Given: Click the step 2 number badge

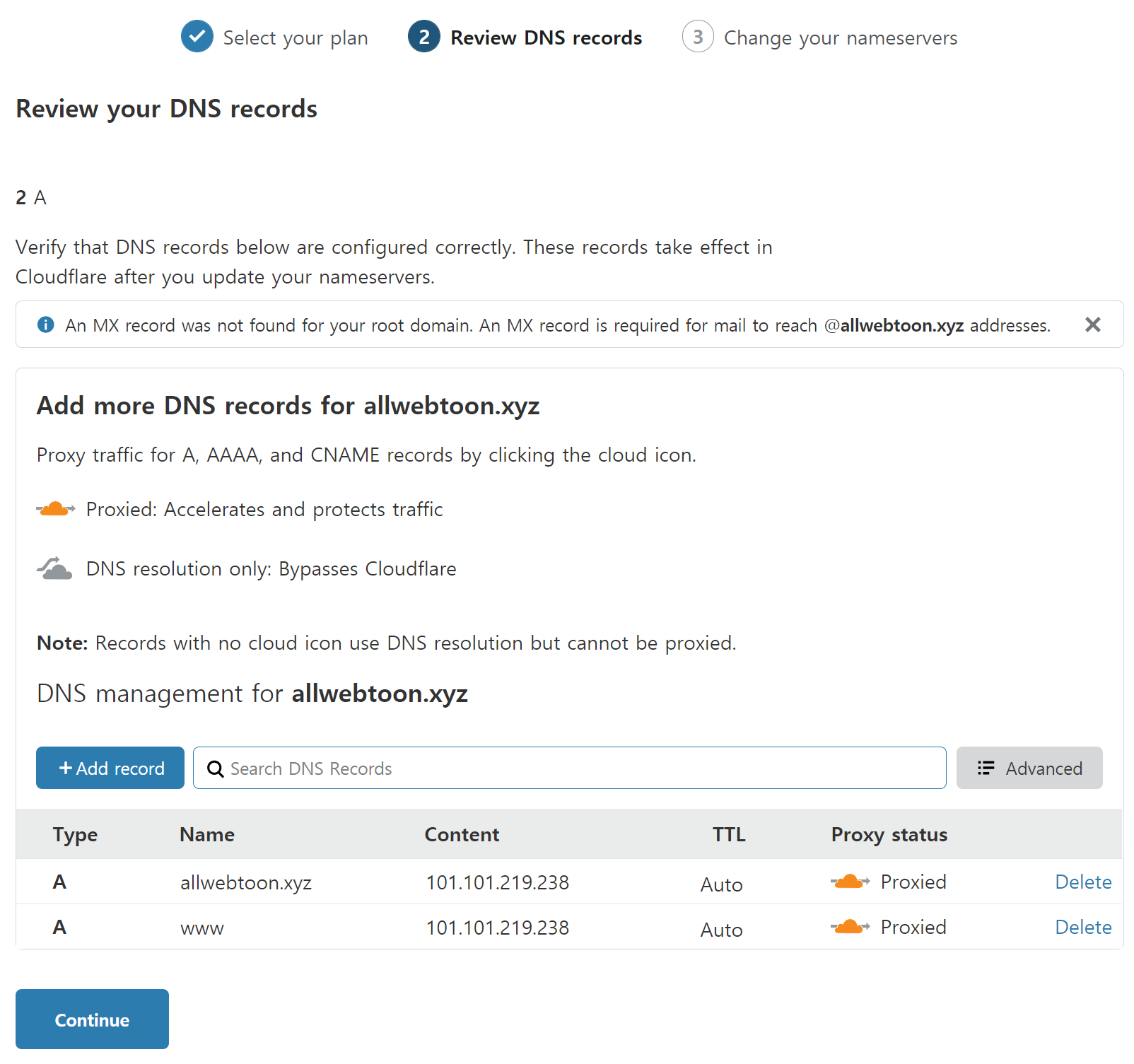Looking at the screenshot, I should tap(424, 36).
